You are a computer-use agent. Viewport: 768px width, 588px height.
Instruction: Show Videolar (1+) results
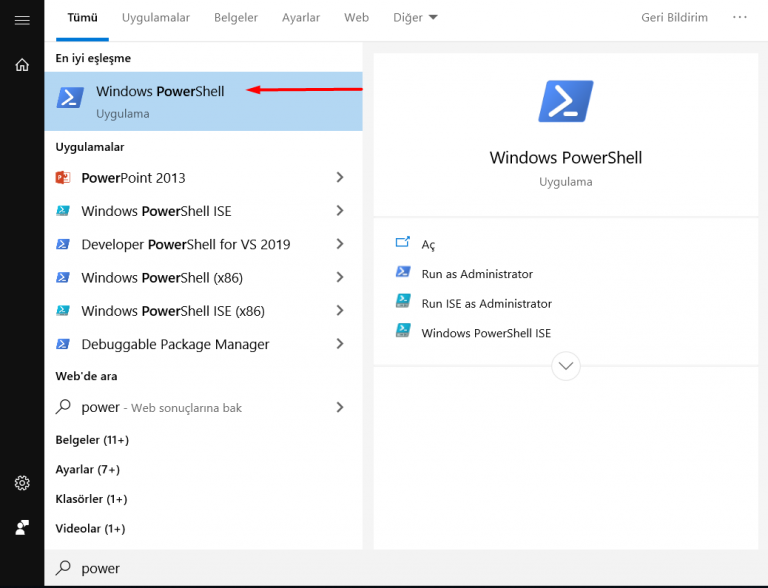[x=90, y=528]
